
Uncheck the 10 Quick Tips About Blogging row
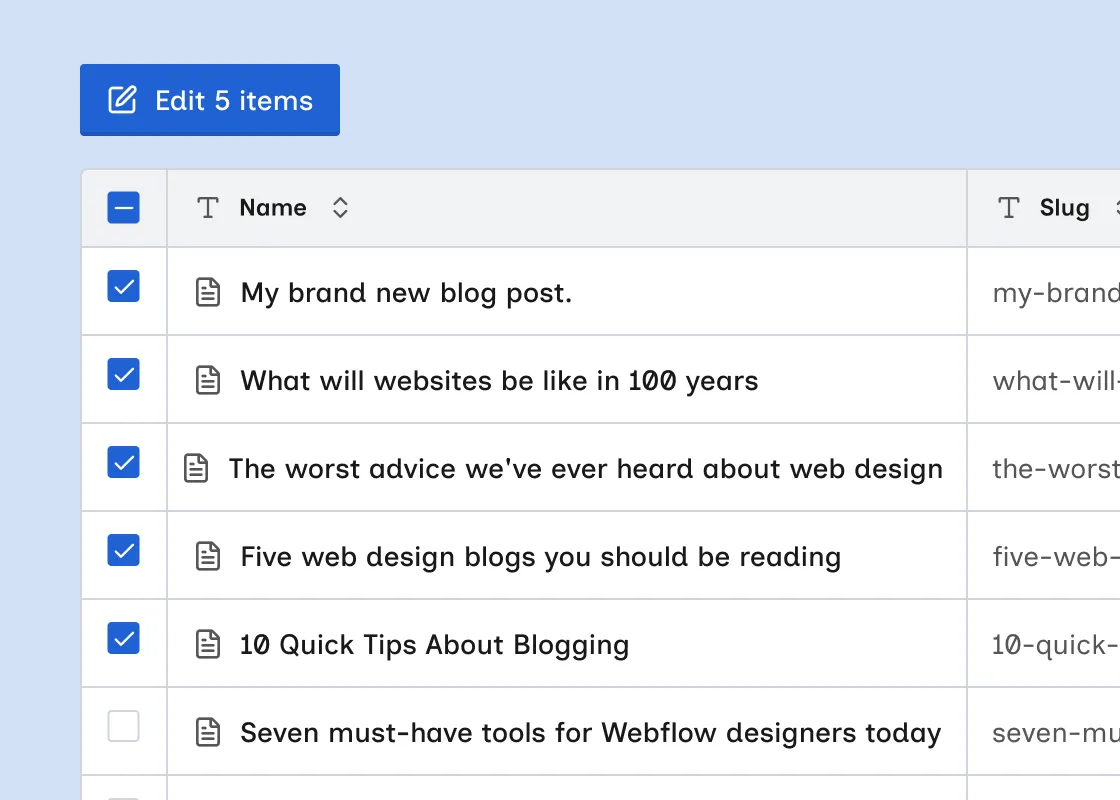coord(124,638)
